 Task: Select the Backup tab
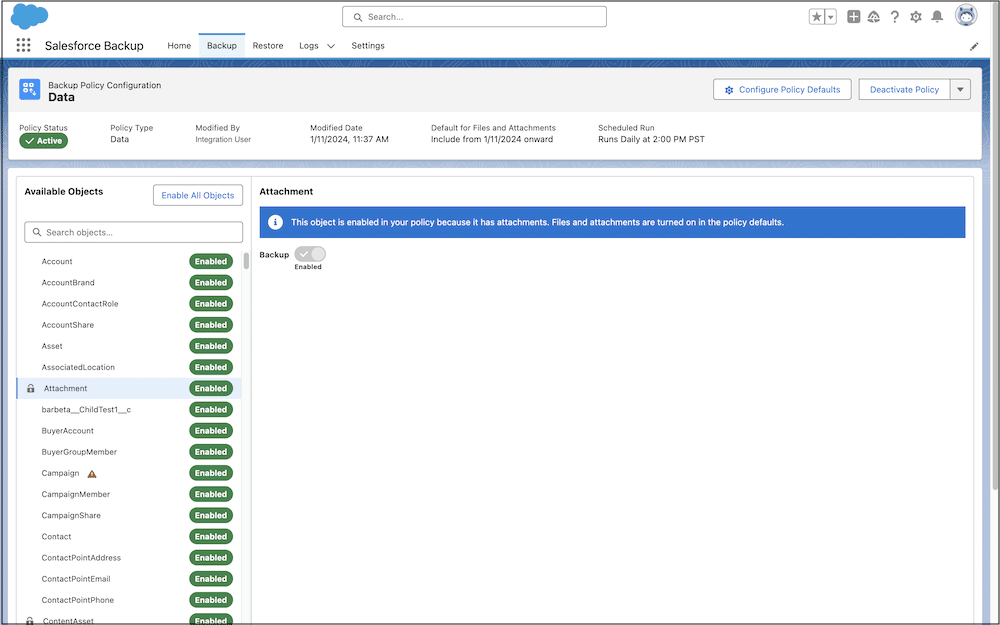point(222,46)
